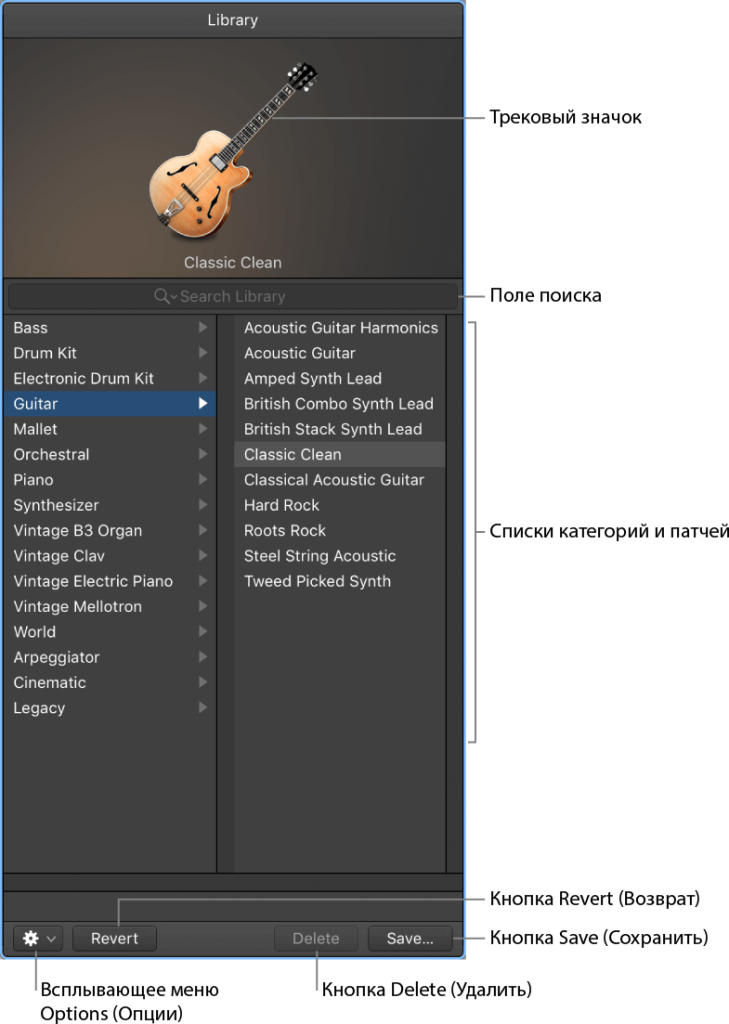Click the Search Library field
Image resolution: width=729 pixels, height=1024 pixels.
[233, 296]
